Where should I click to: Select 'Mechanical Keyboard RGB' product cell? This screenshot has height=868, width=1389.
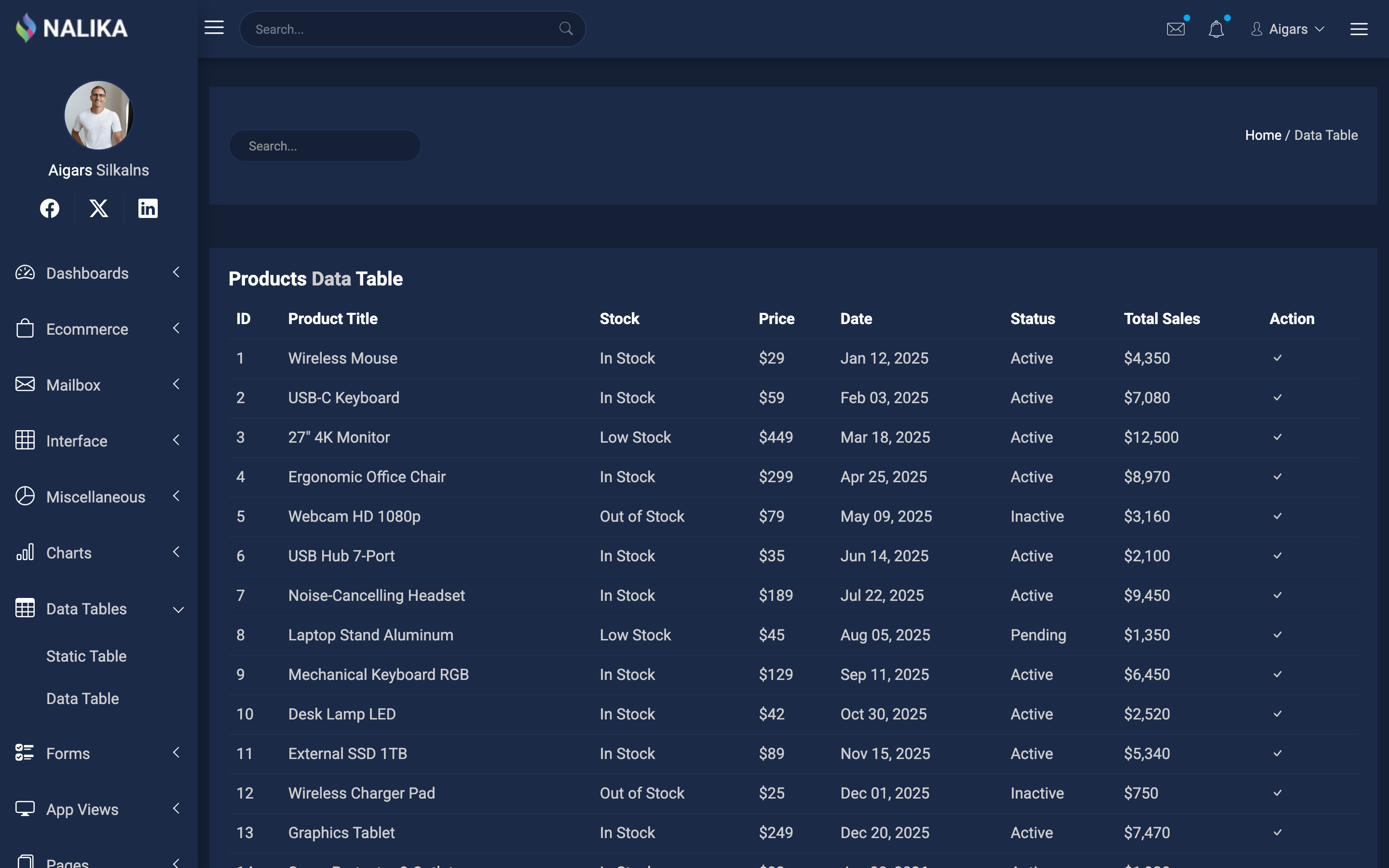pos(378,675)
